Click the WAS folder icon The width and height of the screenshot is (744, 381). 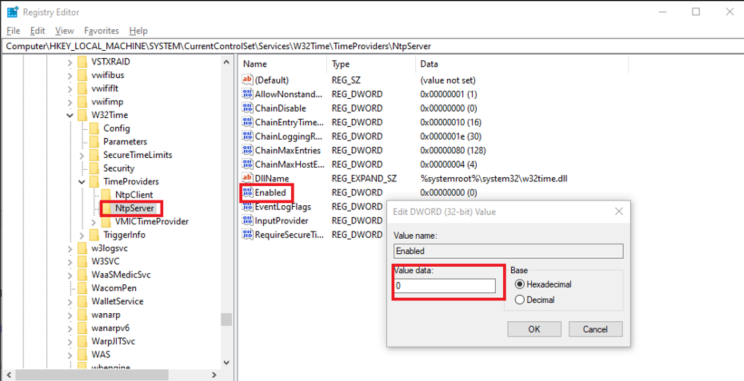(83, 354)
